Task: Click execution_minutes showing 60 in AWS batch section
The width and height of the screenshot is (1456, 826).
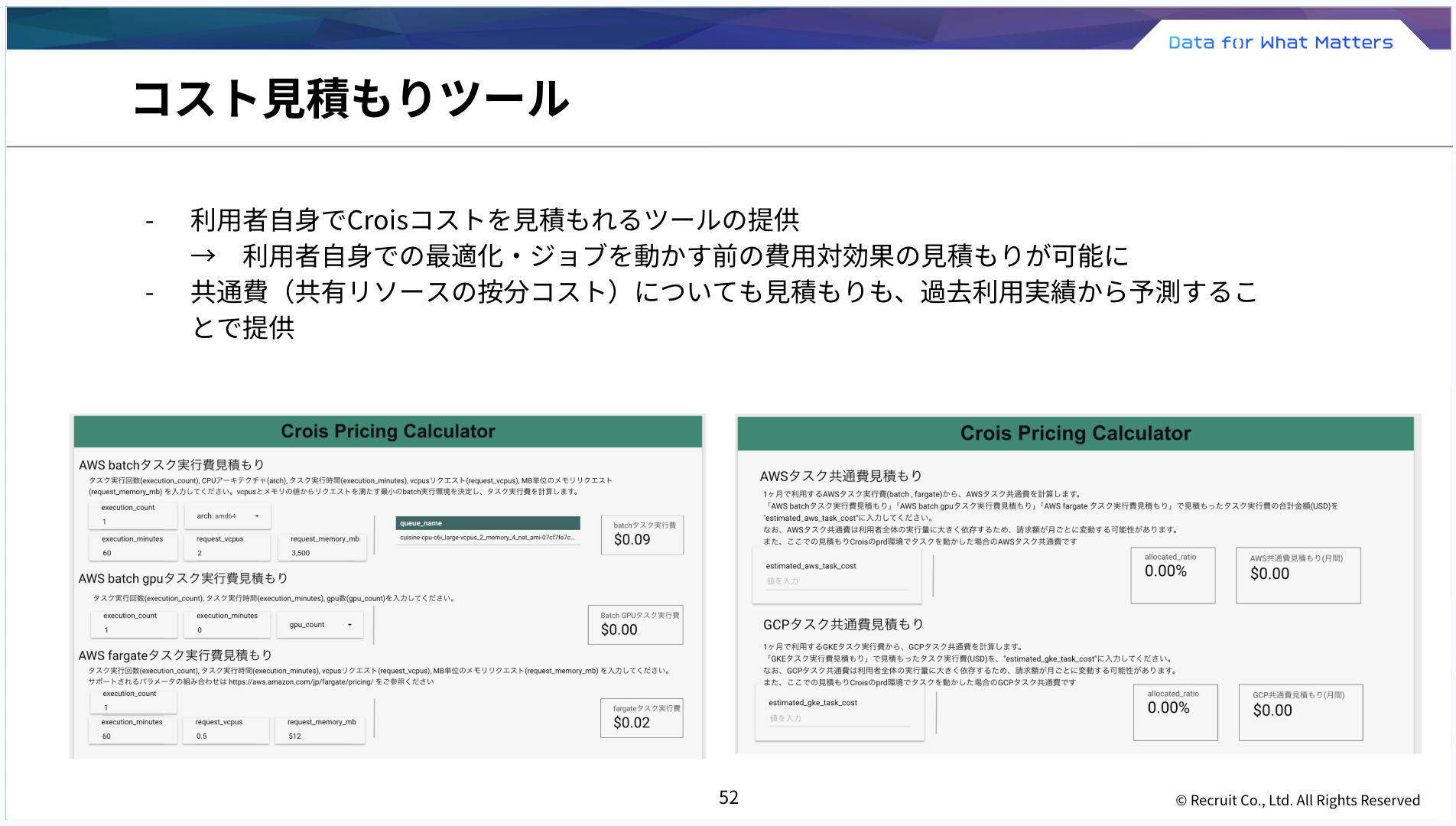Action: [133, 545]
